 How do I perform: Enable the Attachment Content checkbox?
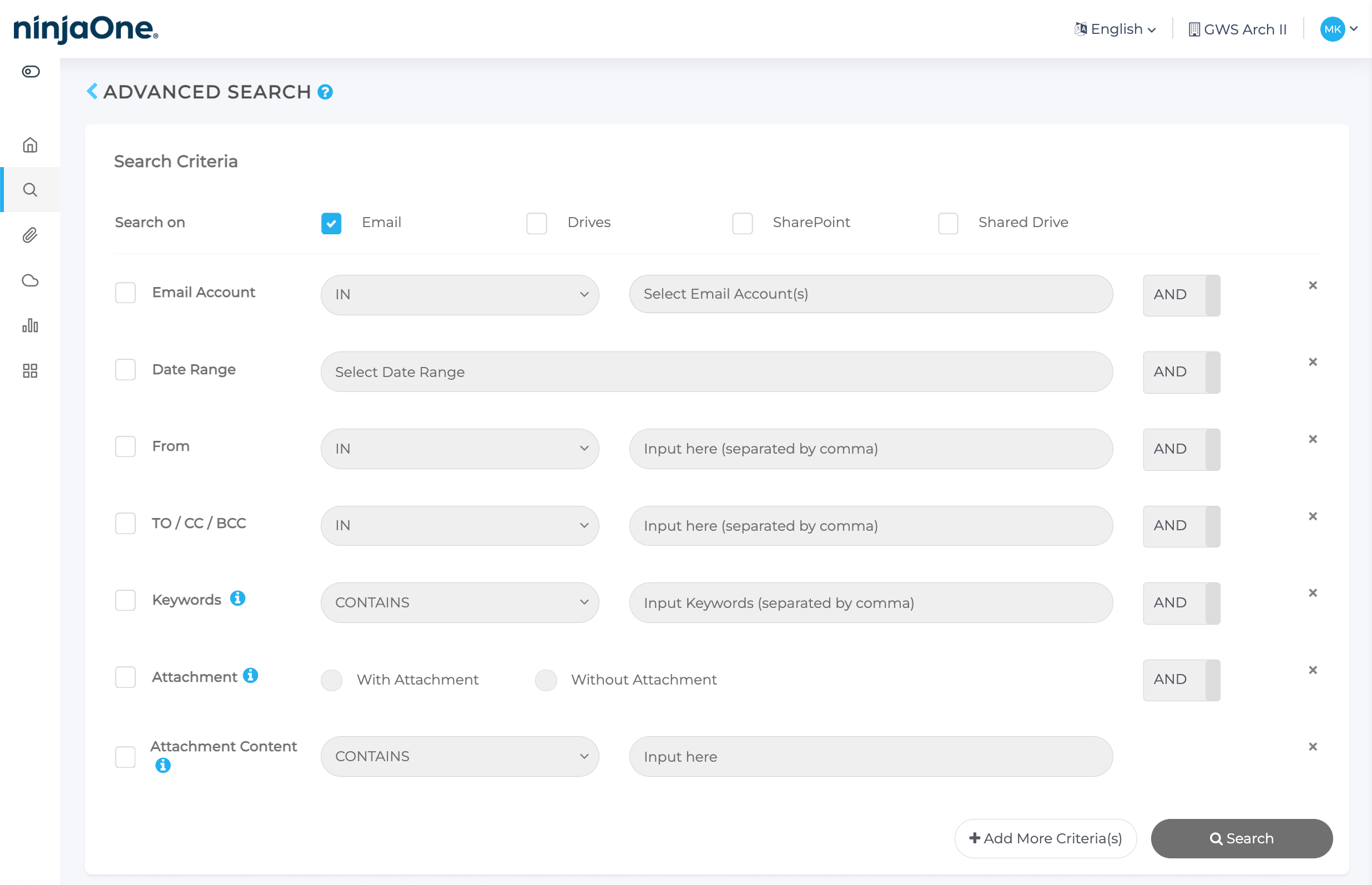pos(125,757)
